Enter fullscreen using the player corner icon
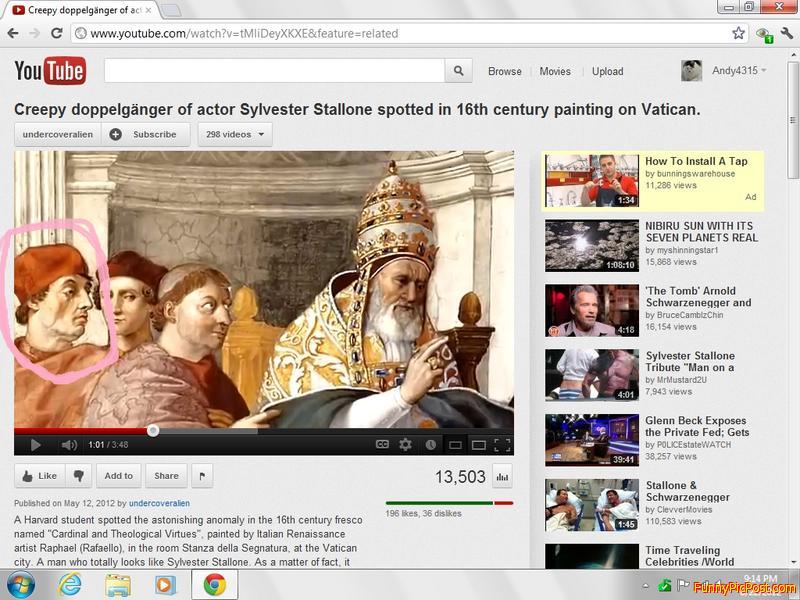This screenshot has width=800, height=600. pos(503,445)
